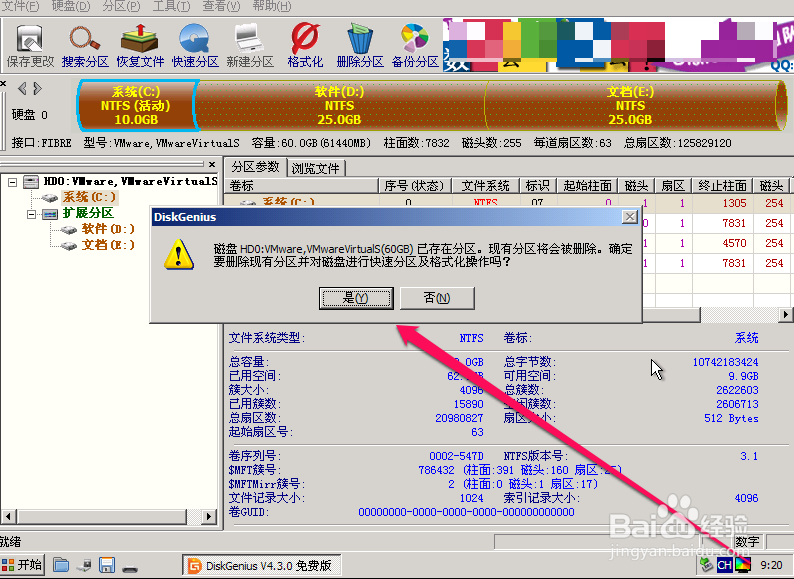Screen dimensions: 794x579
Task: Click the DiskGenius V4.3.0 免费版 taskbar button
Action: tap(261, 565)
